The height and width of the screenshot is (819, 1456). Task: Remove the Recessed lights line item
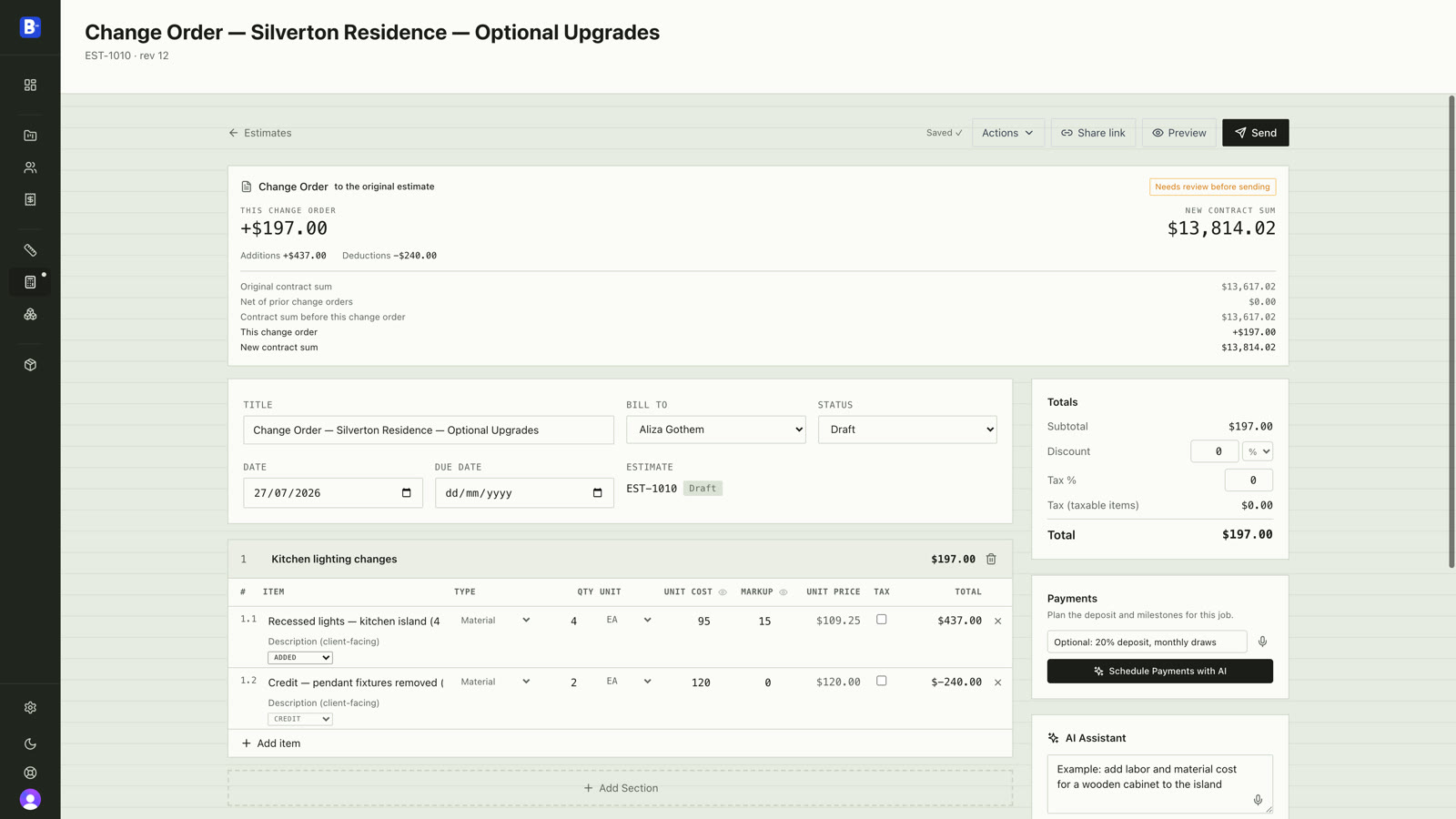click(x=998, y=622)
